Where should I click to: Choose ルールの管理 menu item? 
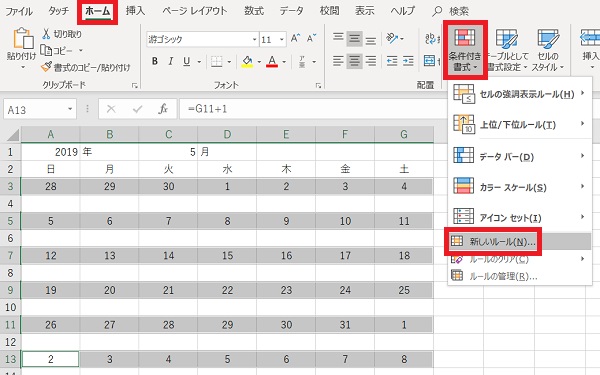point(520,276)
